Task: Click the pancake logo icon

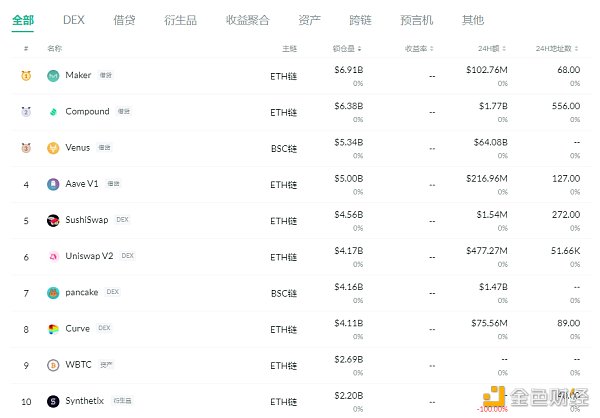Action: (53, 292)
